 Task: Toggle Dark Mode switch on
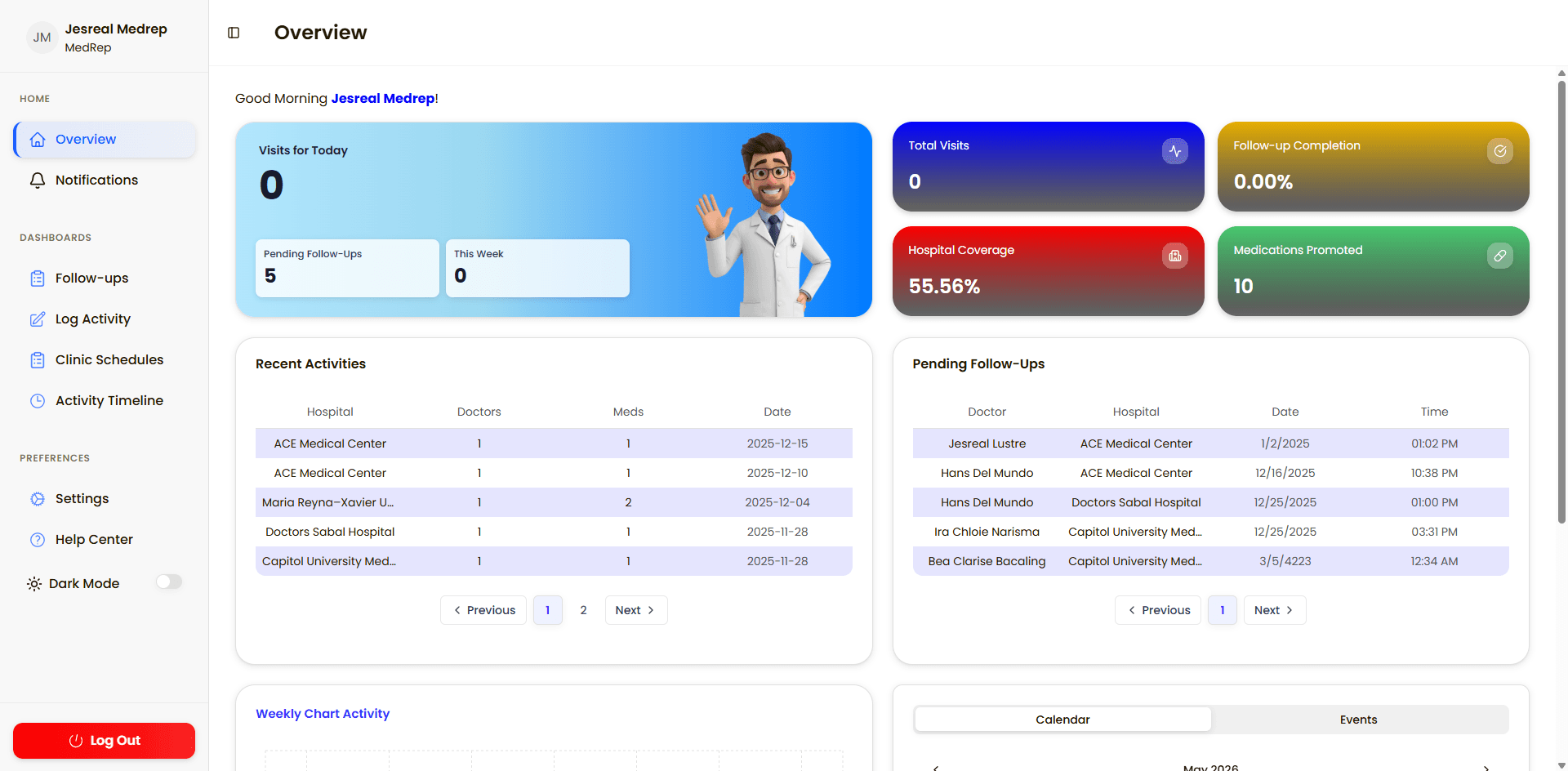click(x=169, y=582)
